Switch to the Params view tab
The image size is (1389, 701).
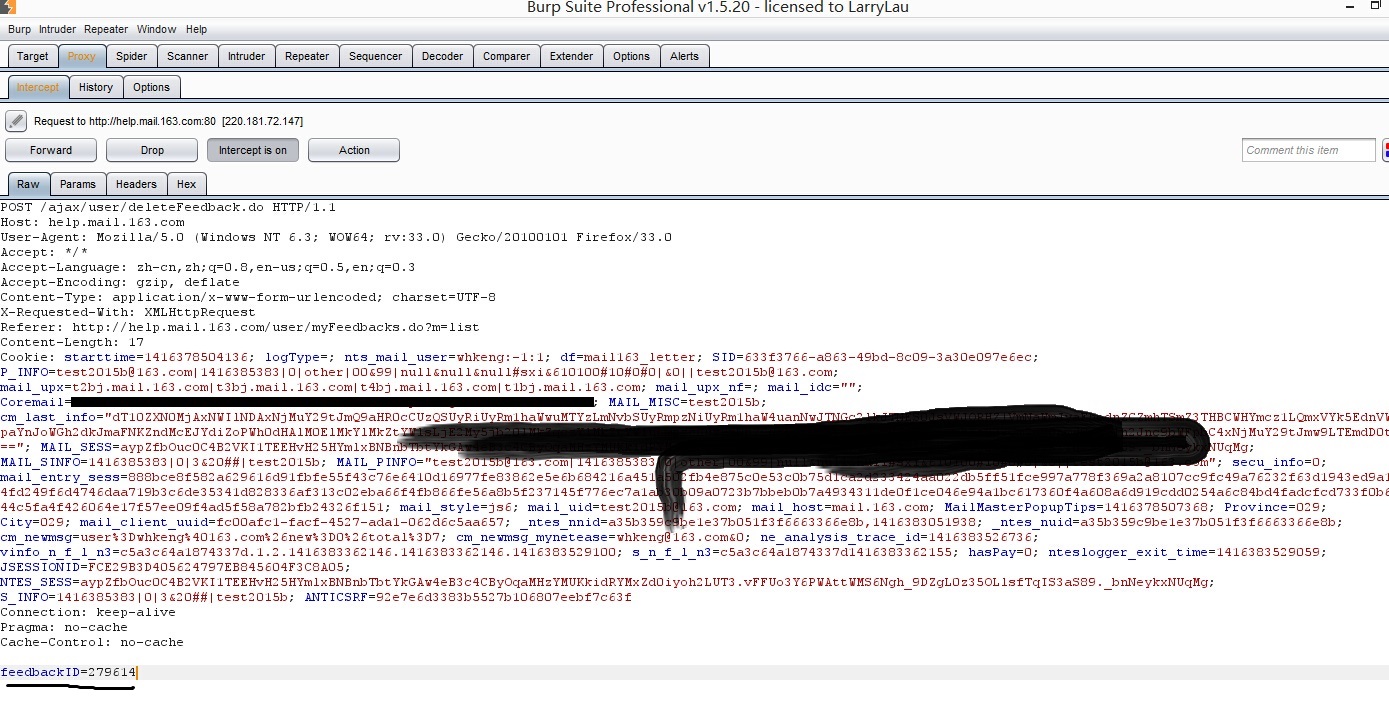tap(78, 184)
